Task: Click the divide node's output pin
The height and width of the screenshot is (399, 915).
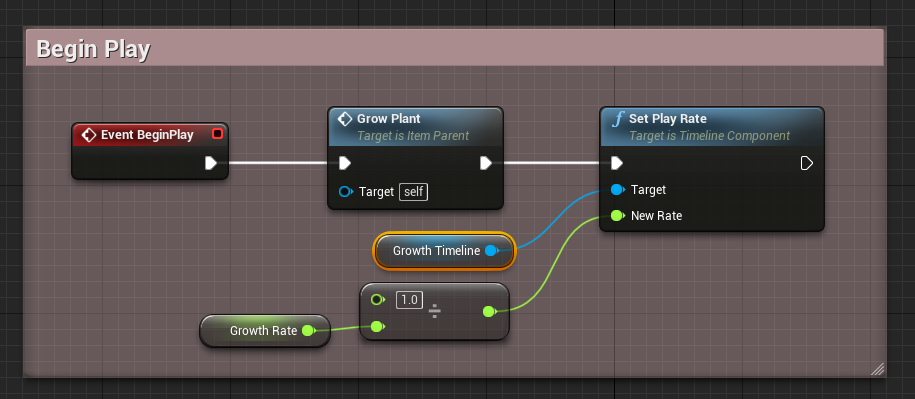Action: pos(490,312)
